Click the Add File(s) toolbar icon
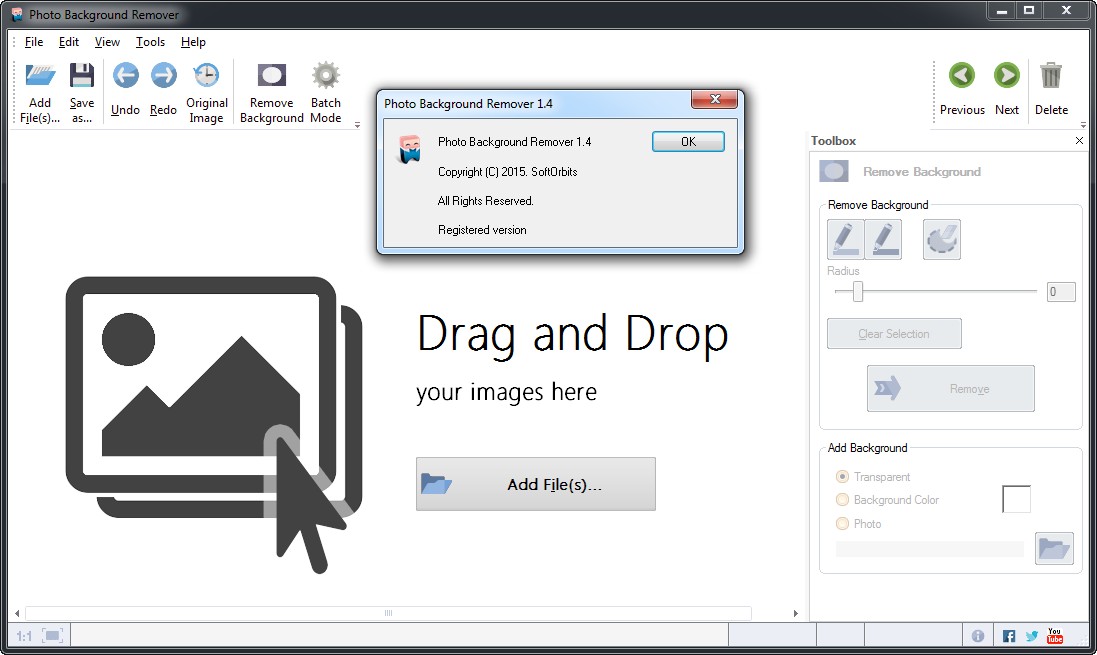Image resolution: width=1097 pixels, height=655 pixels. click(x=40, y=75)
